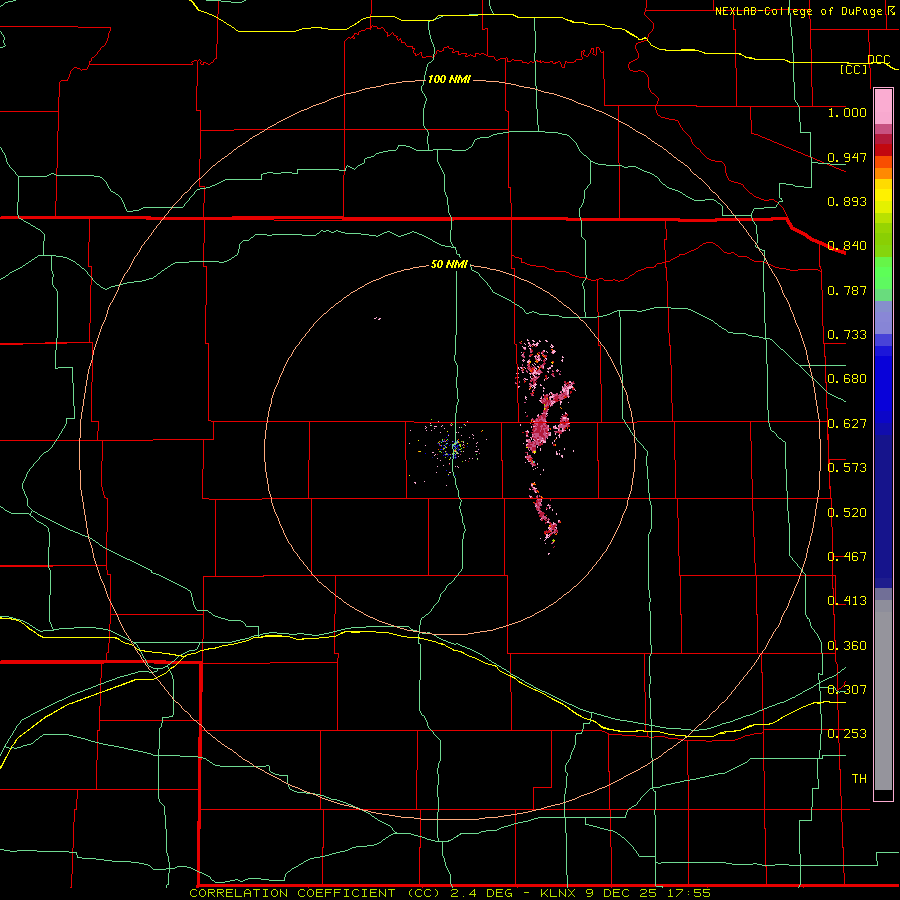Click the 0.520 scale value

click(x=847, y=513)
